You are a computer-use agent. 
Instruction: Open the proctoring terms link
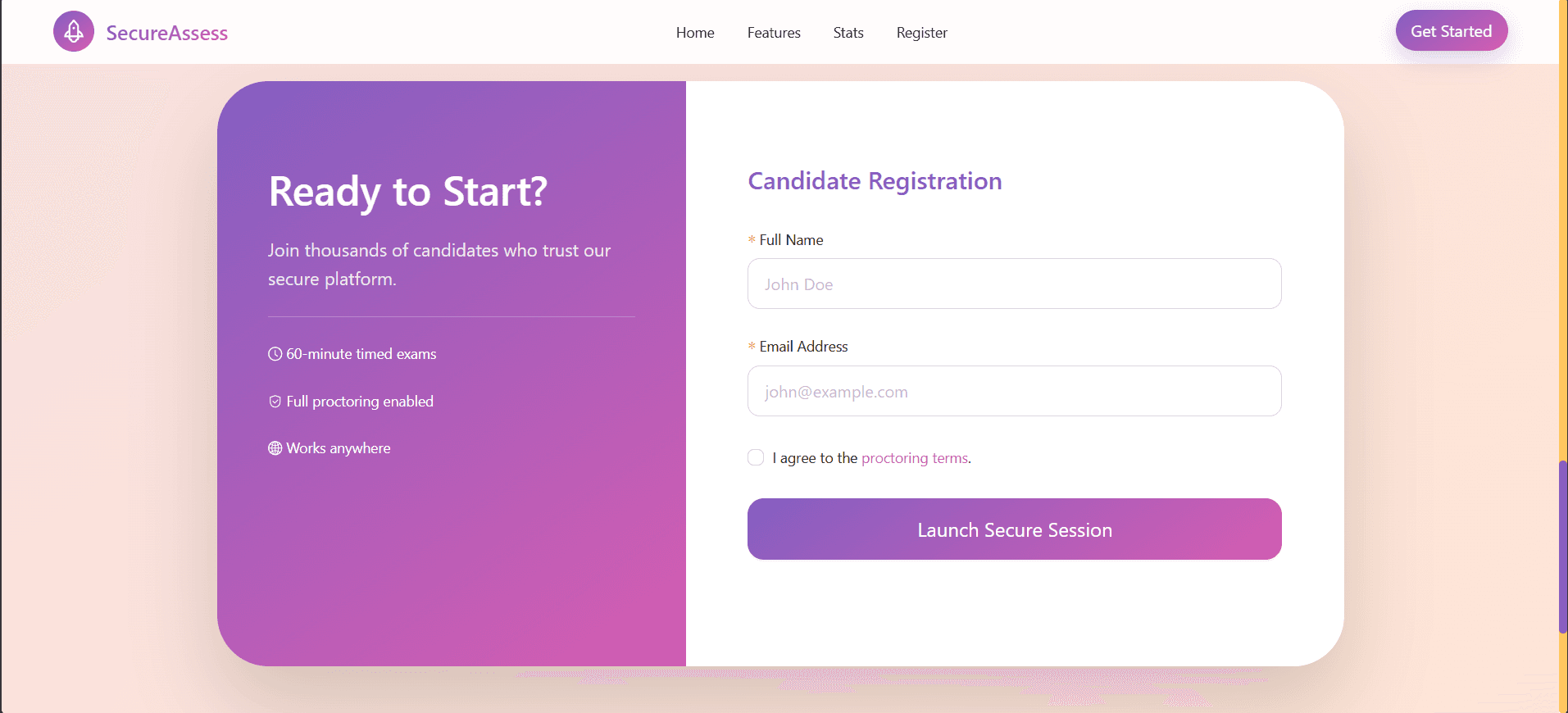tap(915, 458)
